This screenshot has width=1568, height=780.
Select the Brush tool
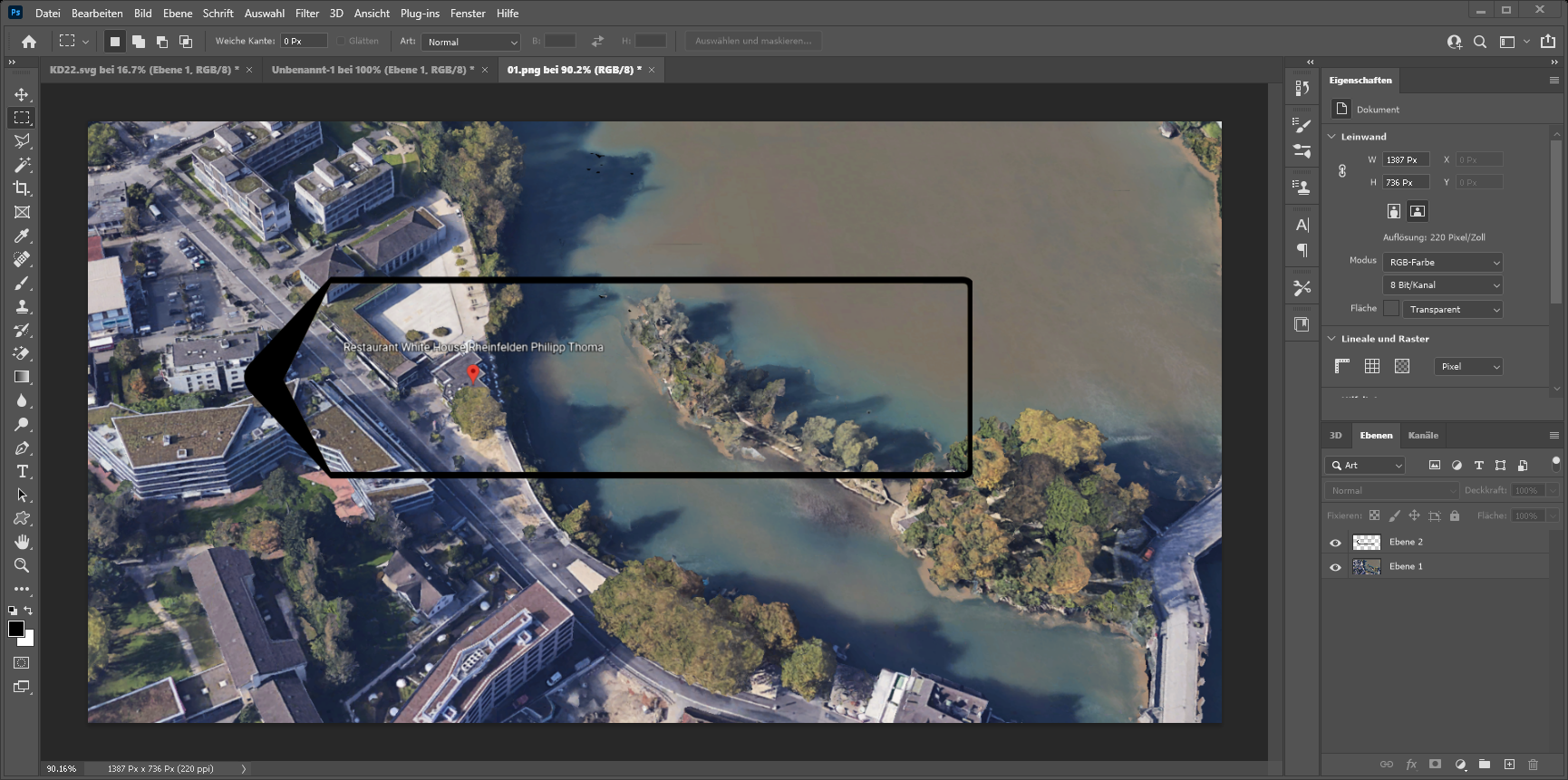click(22, 283)
